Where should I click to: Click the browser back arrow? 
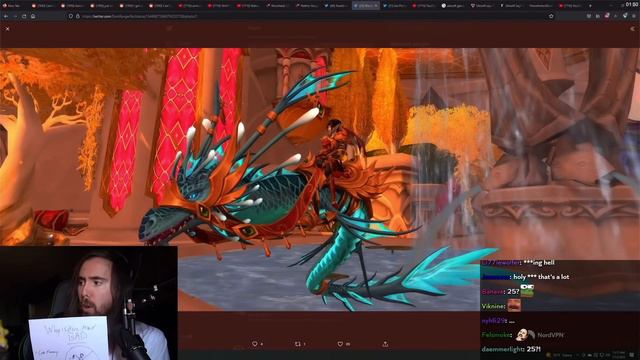(x=6, y=16)
